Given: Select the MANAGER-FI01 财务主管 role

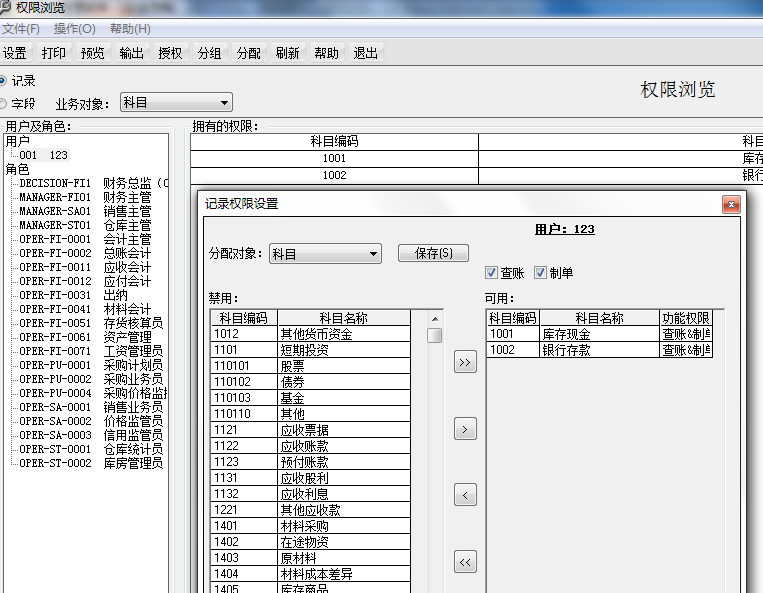Looking at the screenshot, I should click(x=85, y=198).
